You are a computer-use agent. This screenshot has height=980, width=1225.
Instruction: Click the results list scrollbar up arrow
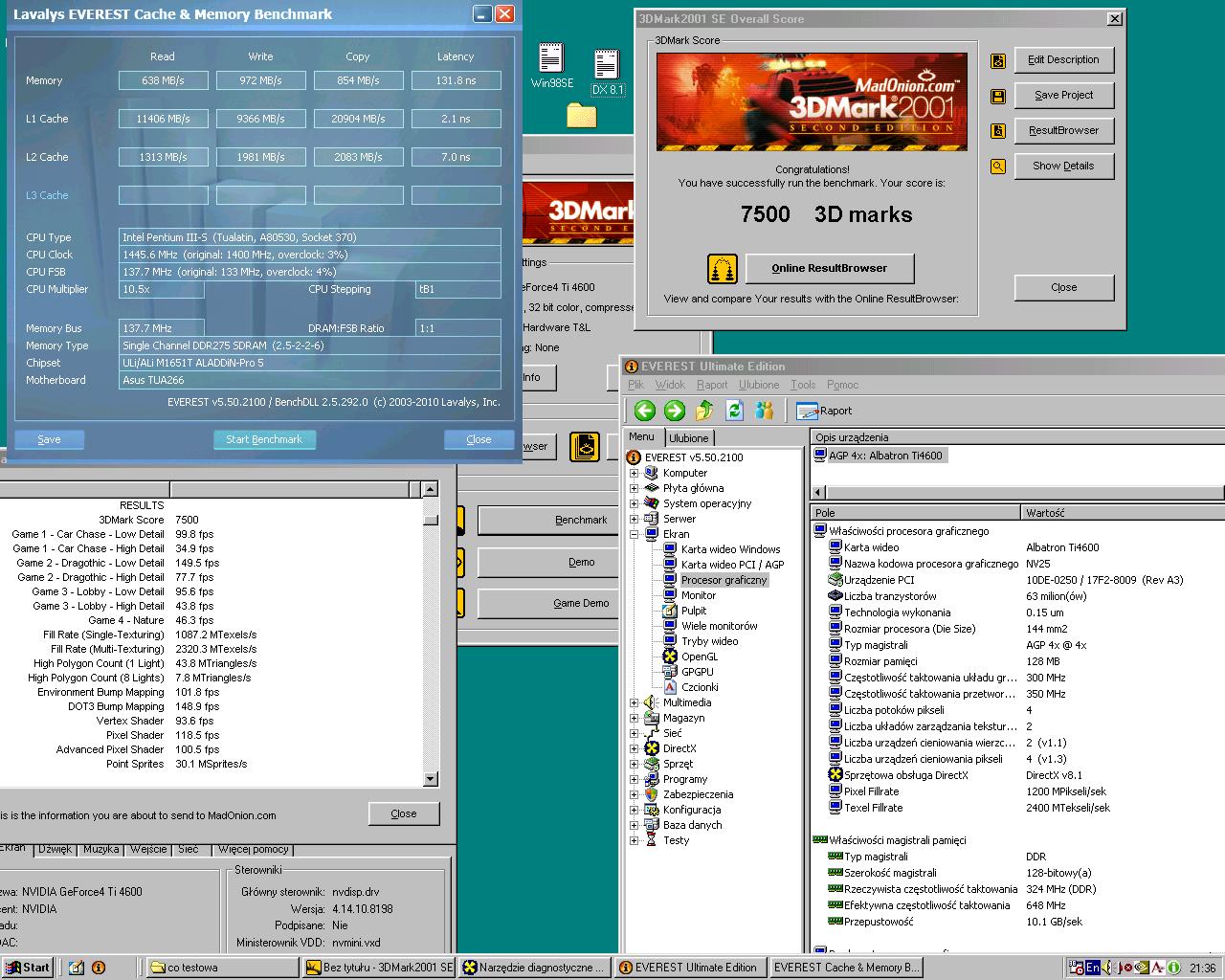click(431, 490)
